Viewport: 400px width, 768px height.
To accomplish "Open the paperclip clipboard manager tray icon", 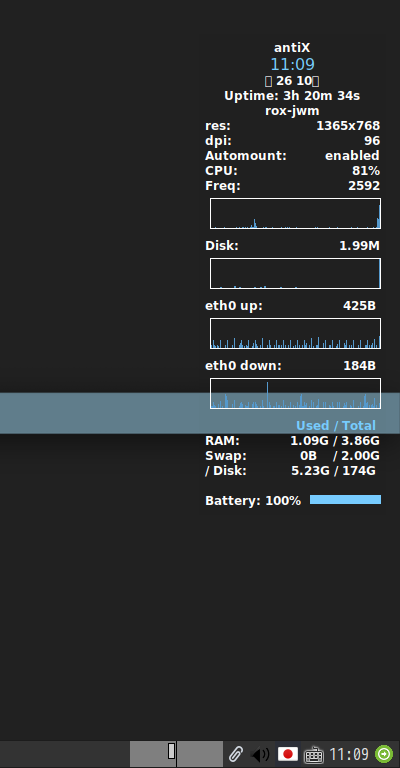I will click(x=236, y=753).
